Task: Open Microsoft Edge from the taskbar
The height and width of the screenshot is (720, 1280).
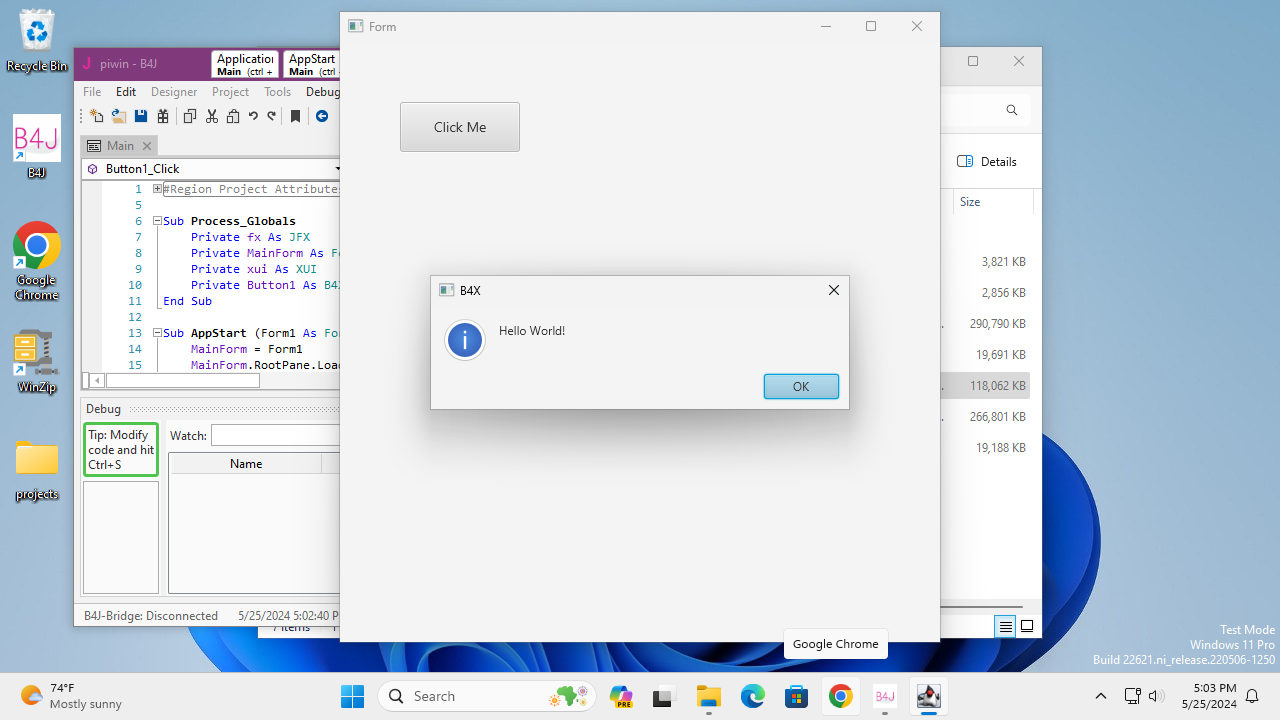Action: pyautogui.click(x=753, y=696)
